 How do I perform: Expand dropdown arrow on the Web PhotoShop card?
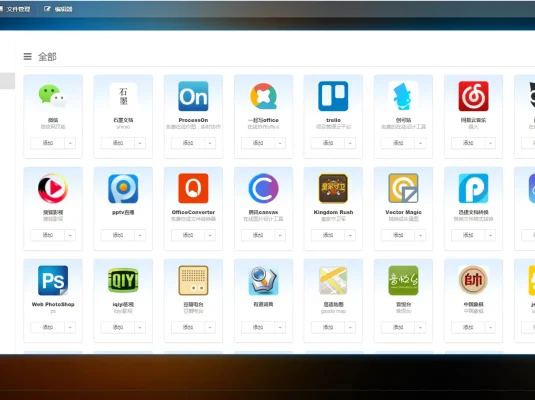coord(70,327)
